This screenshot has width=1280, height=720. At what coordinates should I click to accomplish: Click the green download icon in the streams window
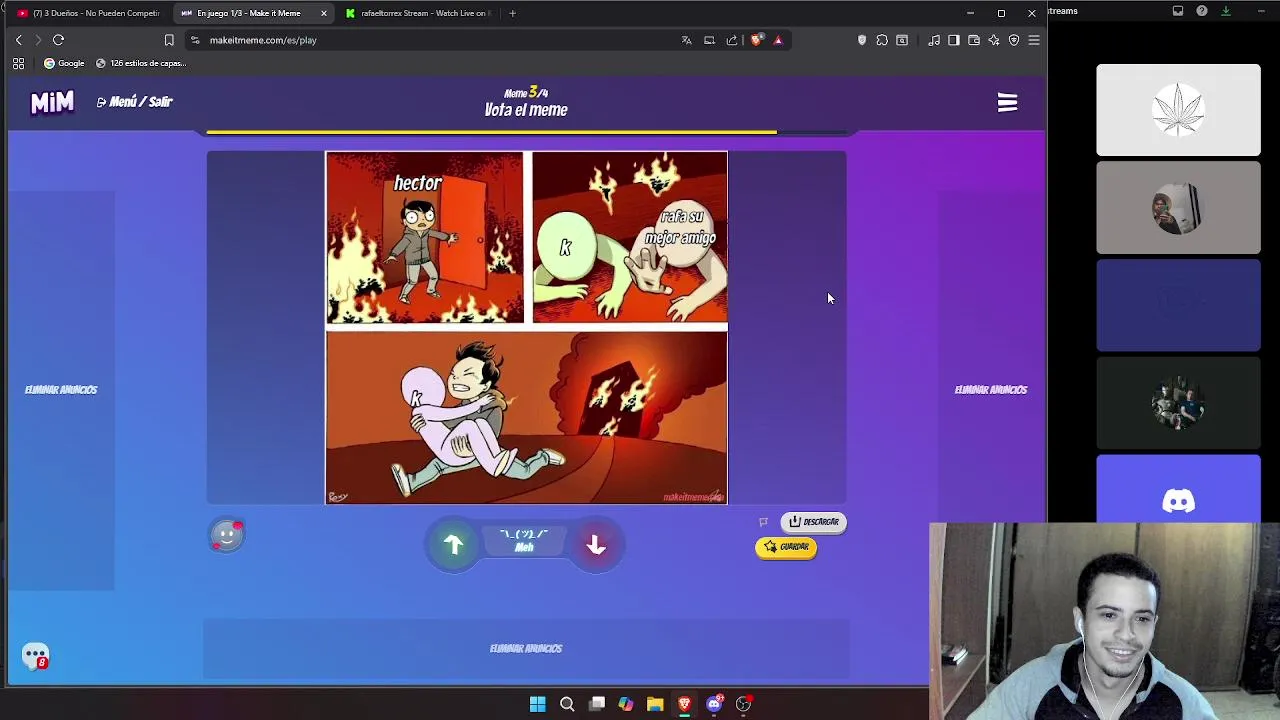pyautogui.click(x=1226, y=11)
